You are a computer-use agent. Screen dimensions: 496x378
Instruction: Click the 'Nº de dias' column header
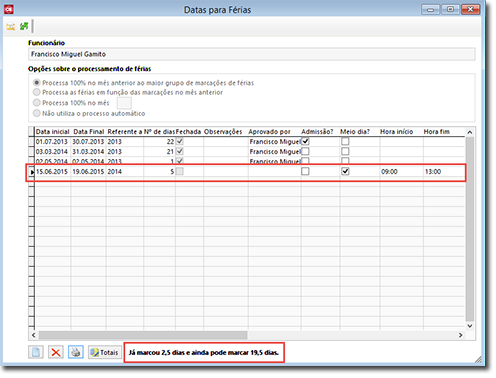(159, 132)
